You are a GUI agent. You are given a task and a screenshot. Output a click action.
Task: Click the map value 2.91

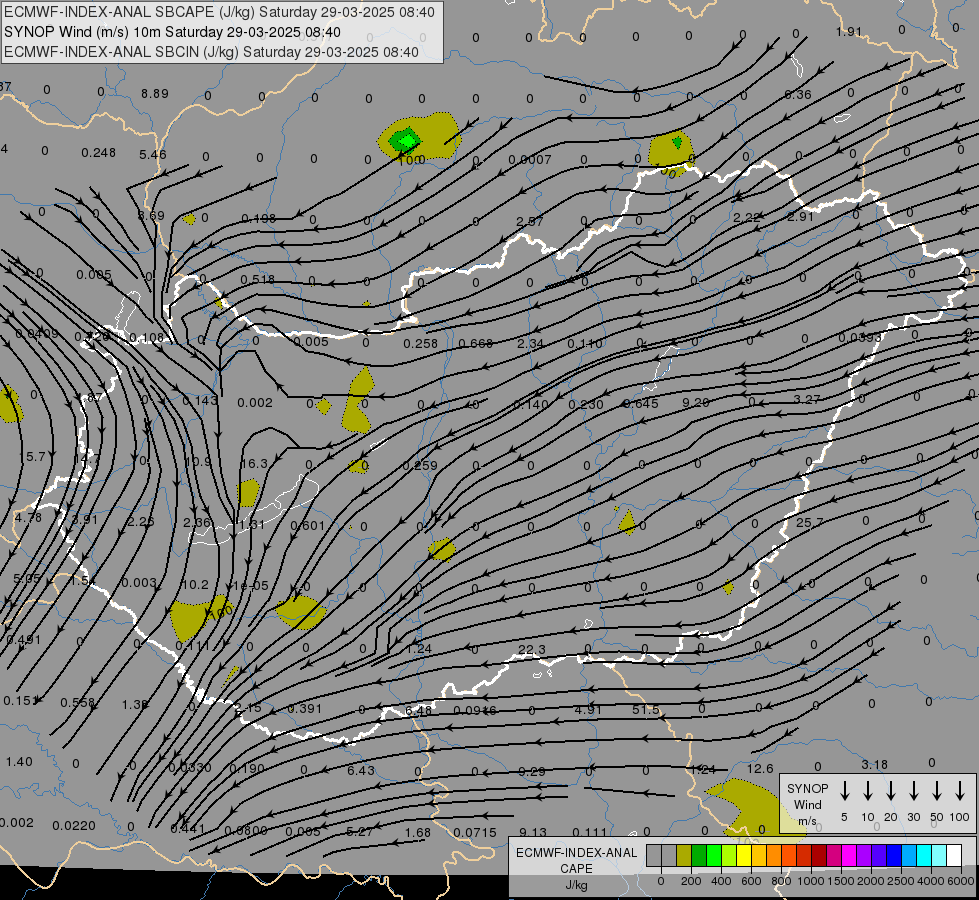tap(800, 216)
